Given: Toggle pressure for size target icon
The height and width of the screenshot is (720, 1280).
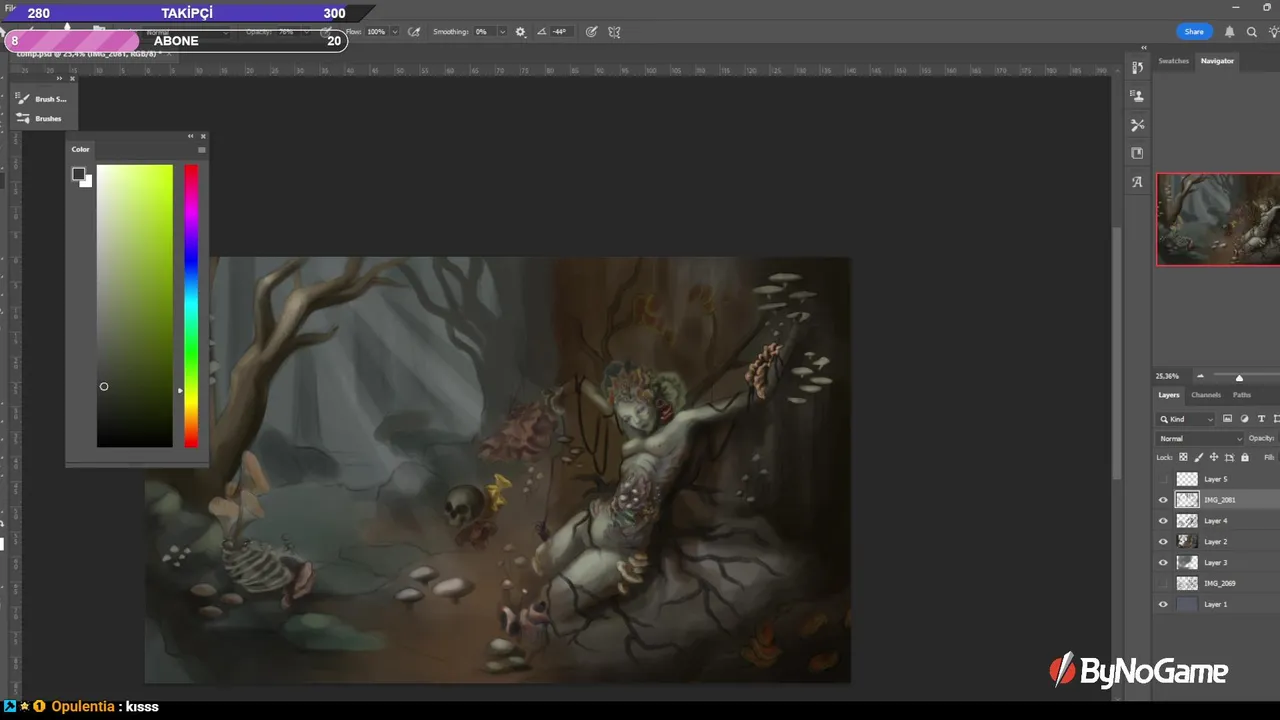Looking at the screenshot, I should [591, 32].
